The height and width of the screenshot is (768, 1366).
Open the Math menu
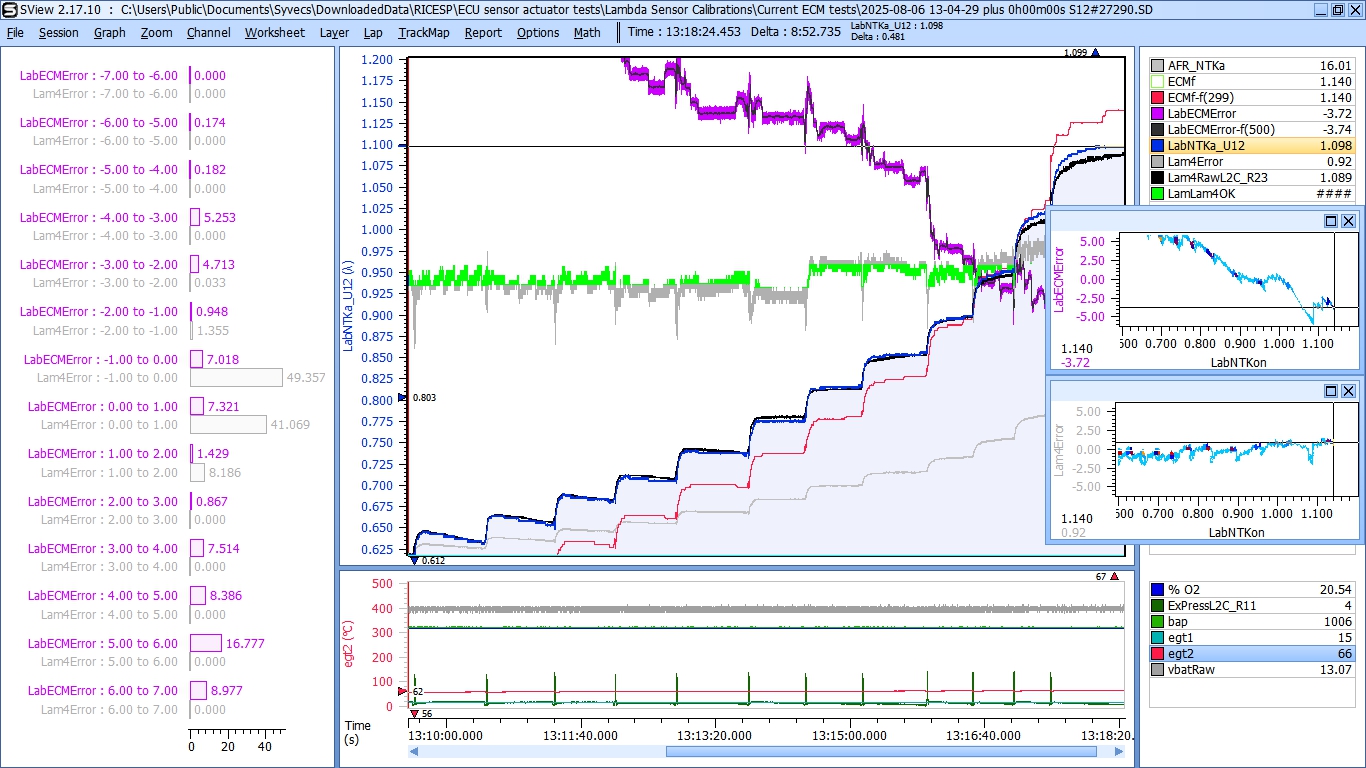(x=587, y=32)
